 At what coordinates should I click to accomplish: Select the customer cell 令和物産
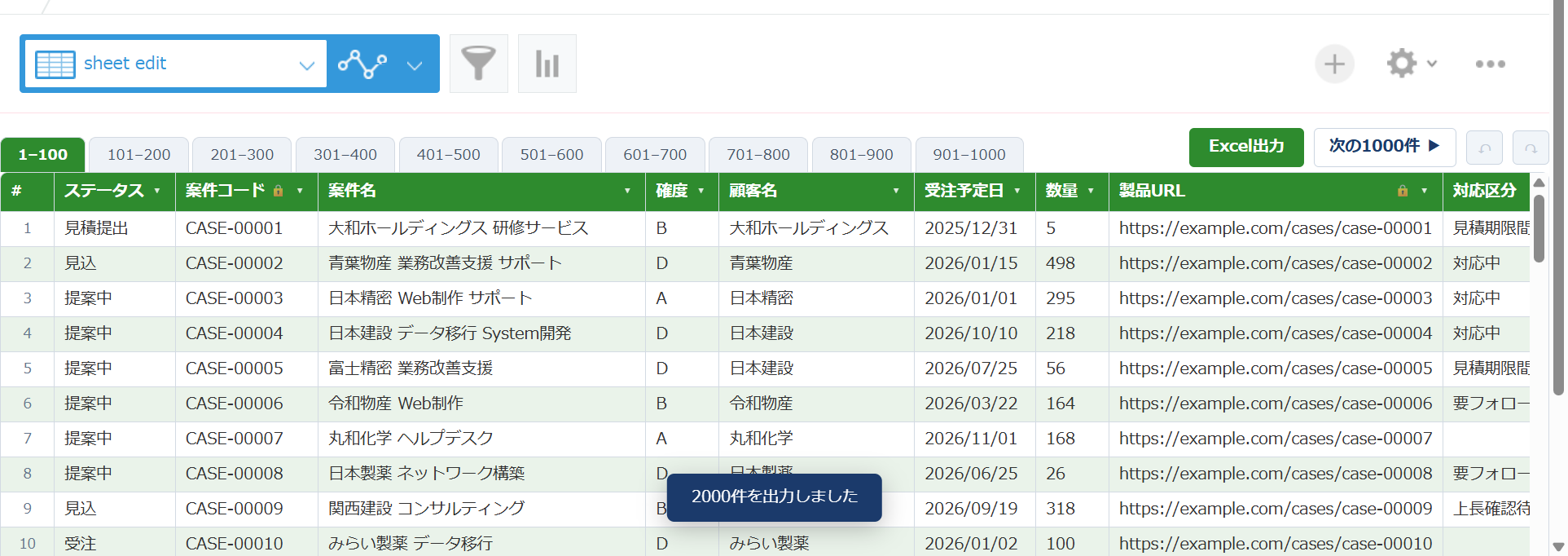(x=817, y=404)
